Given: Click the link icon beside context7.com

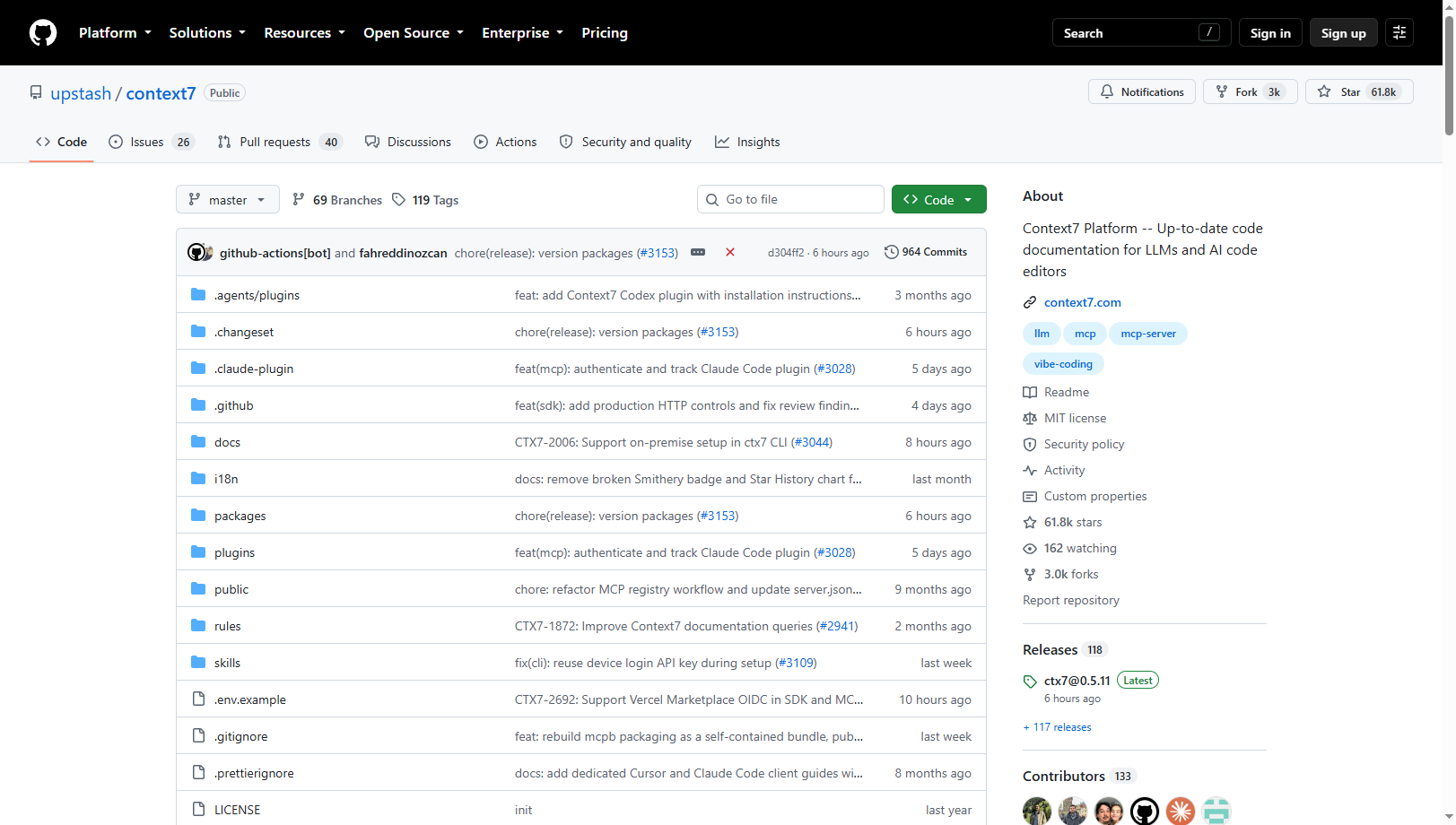Looking at the screenshot, I should click(1030, 302).
